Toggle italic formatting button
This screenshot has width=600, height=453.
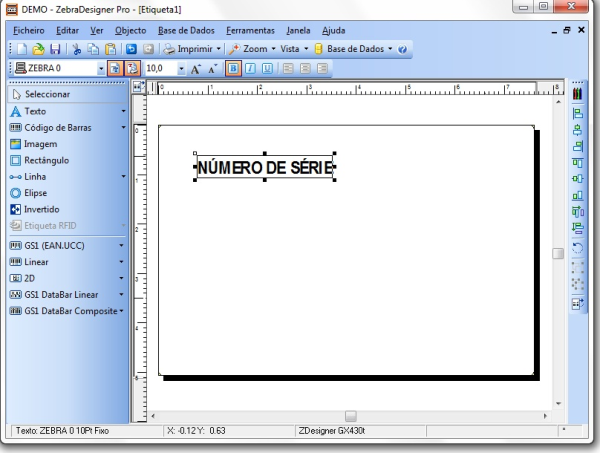[250, 69]
